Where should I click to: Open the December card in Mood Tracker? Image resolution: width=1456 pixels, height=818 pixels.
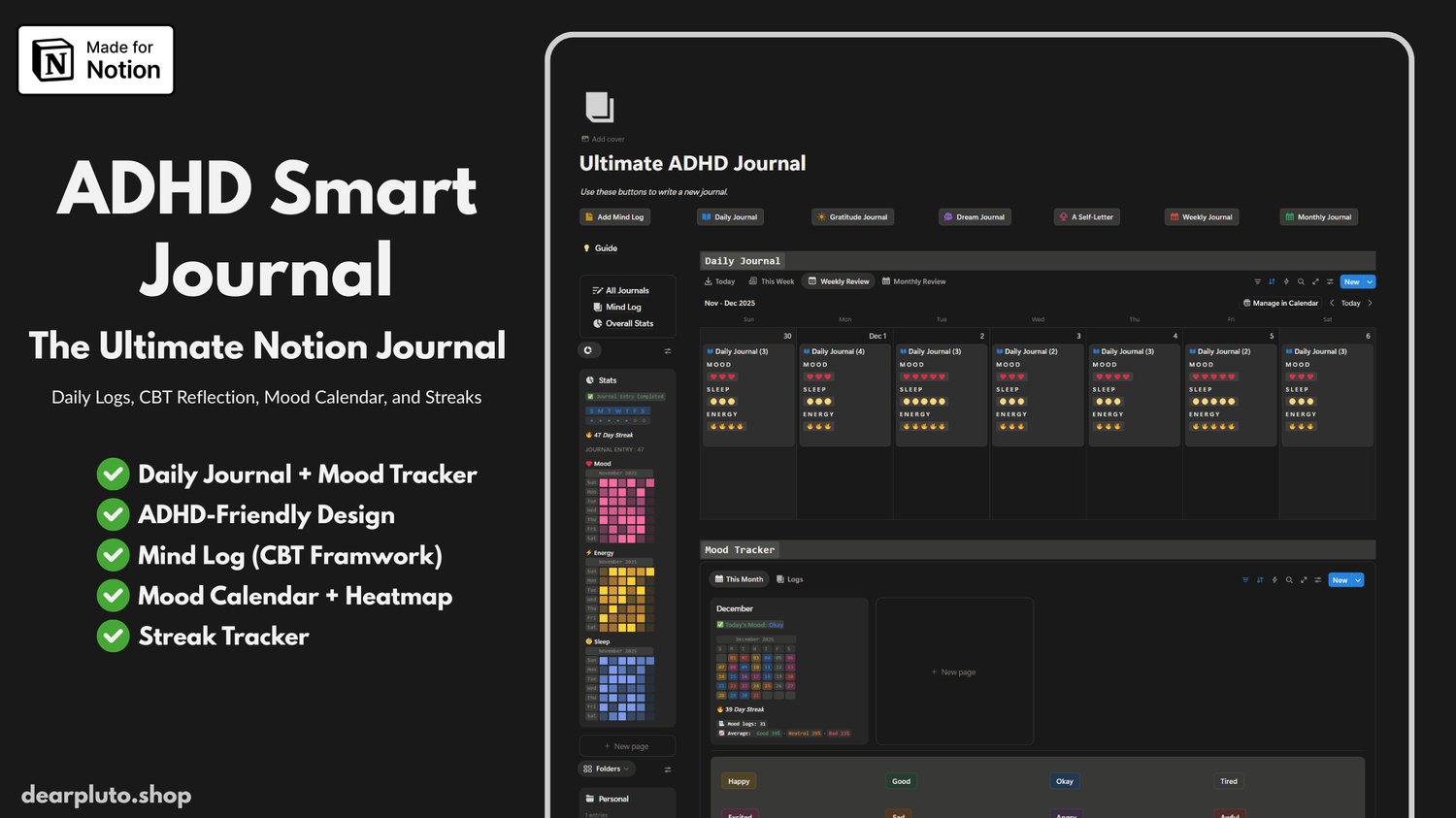click(789, 671)
